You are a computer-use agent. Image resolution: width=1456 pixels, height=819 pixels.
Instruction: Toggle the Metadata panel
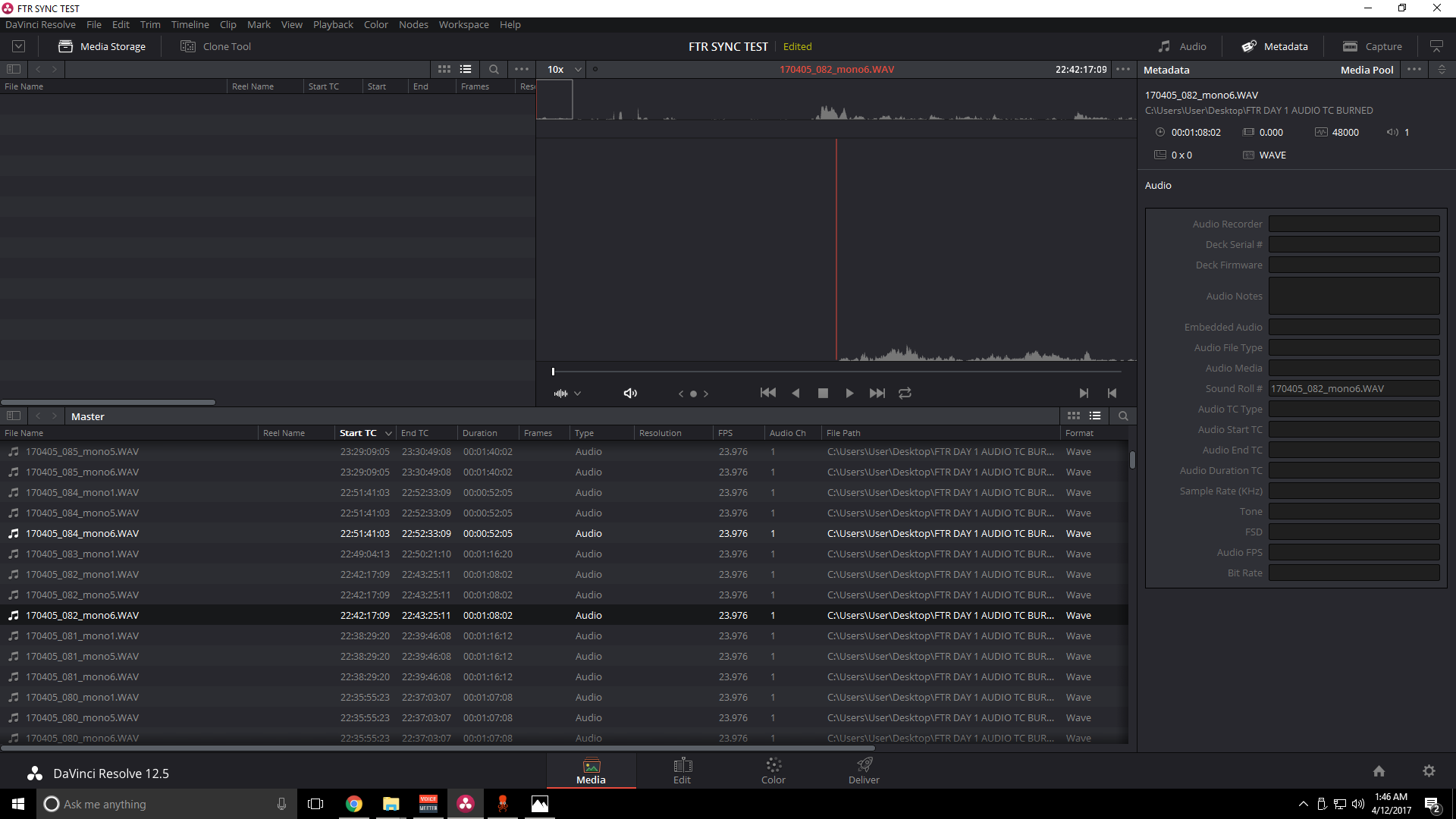tap(1275, 46)
